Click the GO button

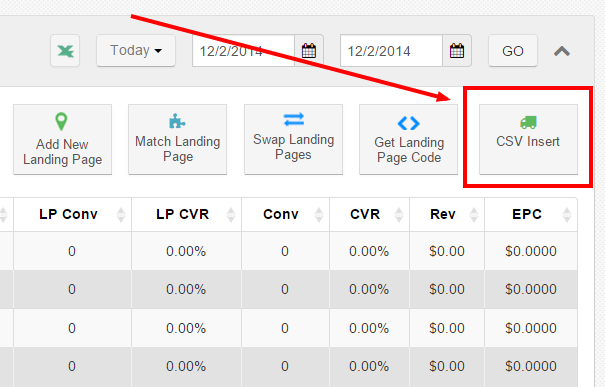click(x=513, y=51)
